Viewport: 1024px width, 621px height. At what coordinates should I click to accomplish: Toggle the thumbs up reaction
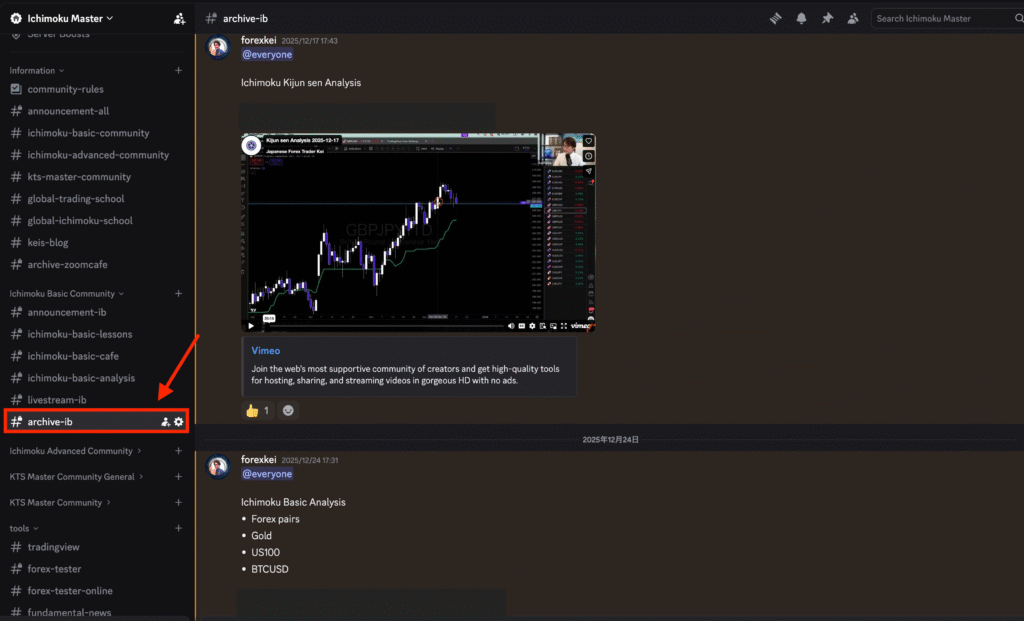[x=258, y=410]
